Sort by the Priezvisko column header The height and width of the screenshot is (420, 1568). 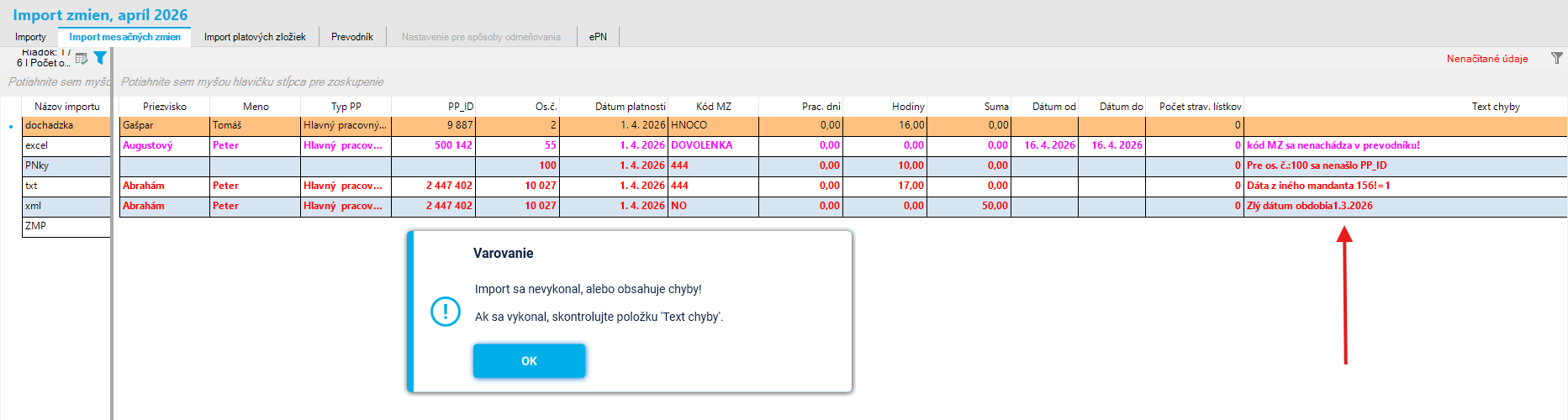point(165,107)
